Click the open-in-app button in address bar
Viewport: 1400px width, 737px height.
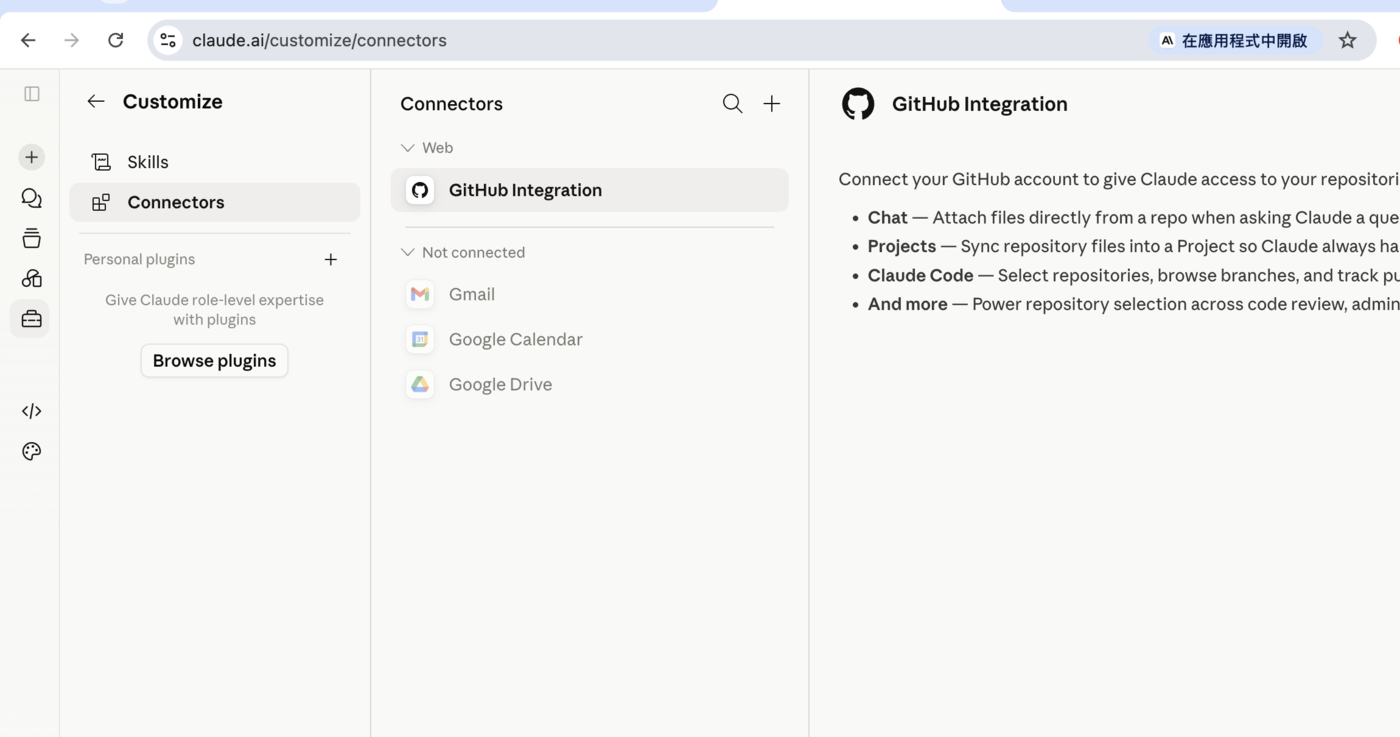click(1234, 40)
